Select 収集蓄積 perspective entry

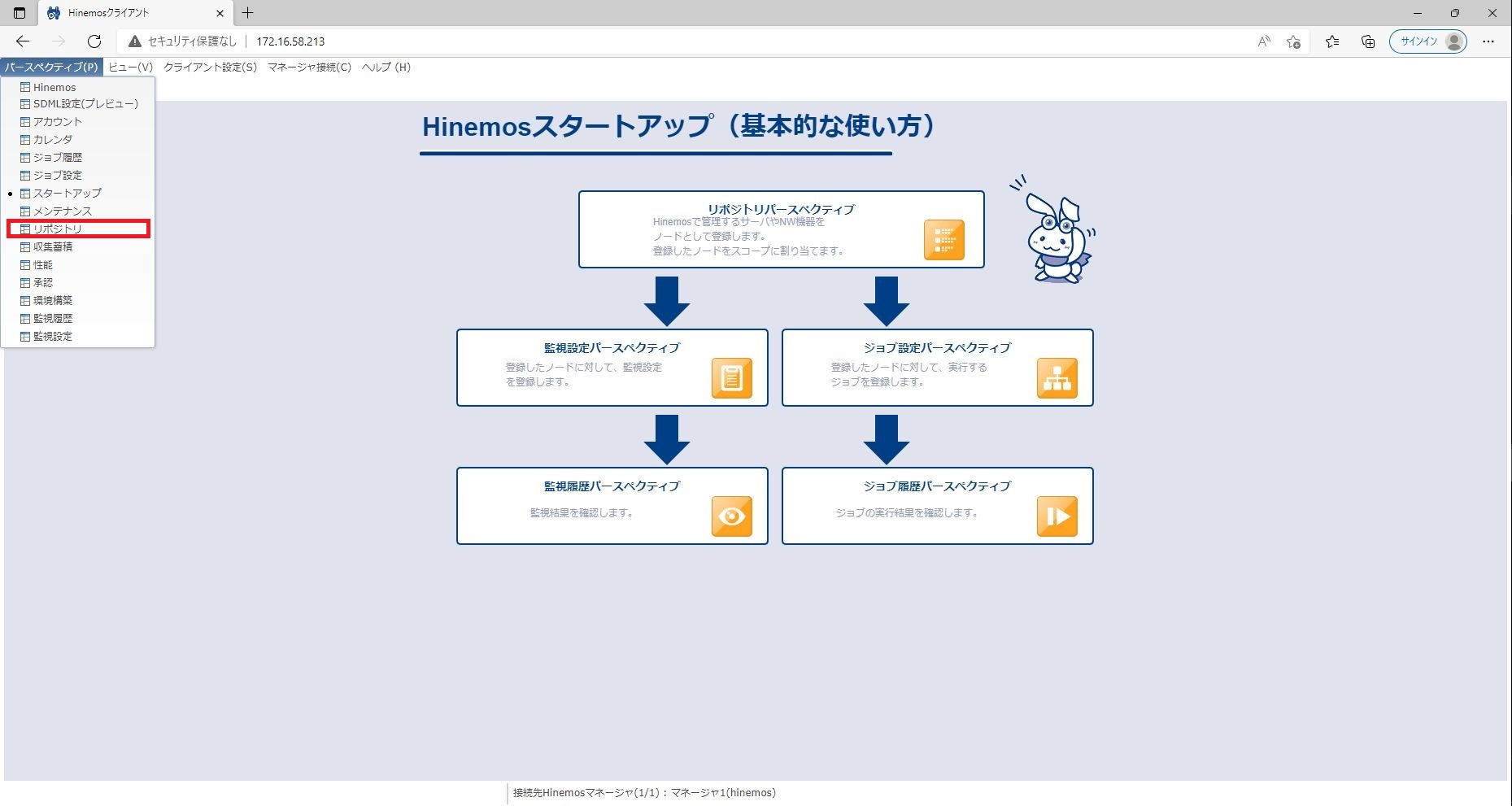coord(78,247)
